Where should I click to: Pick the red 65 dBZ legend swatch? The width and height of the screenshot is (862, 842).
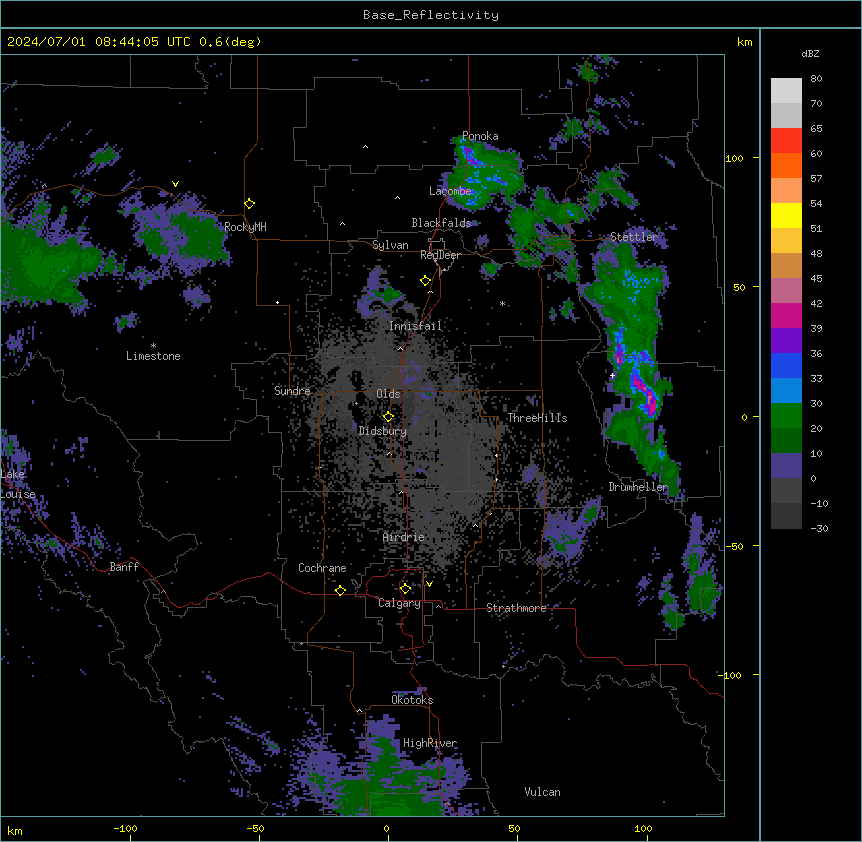[x=786, y=141]
